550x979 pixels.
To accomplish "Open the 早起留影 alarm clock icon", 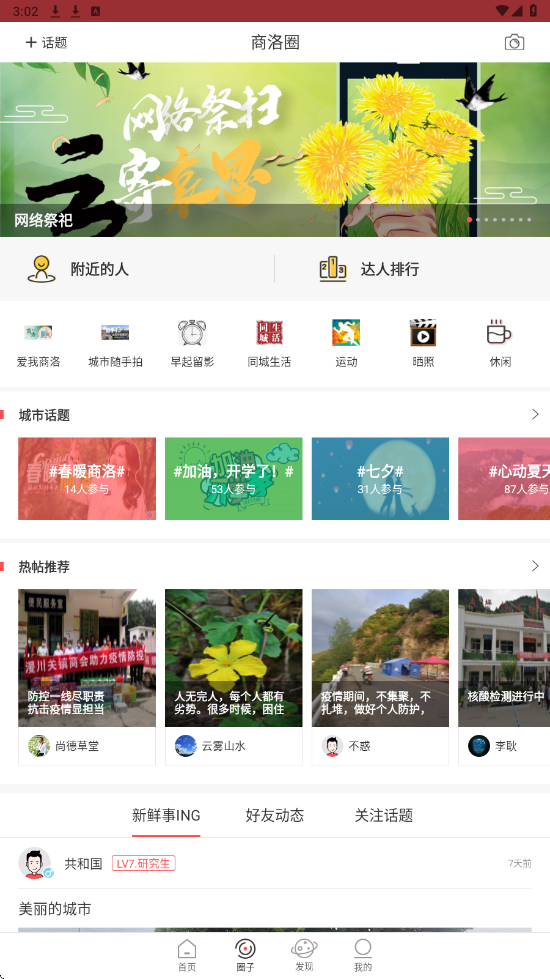I will 192,332.
